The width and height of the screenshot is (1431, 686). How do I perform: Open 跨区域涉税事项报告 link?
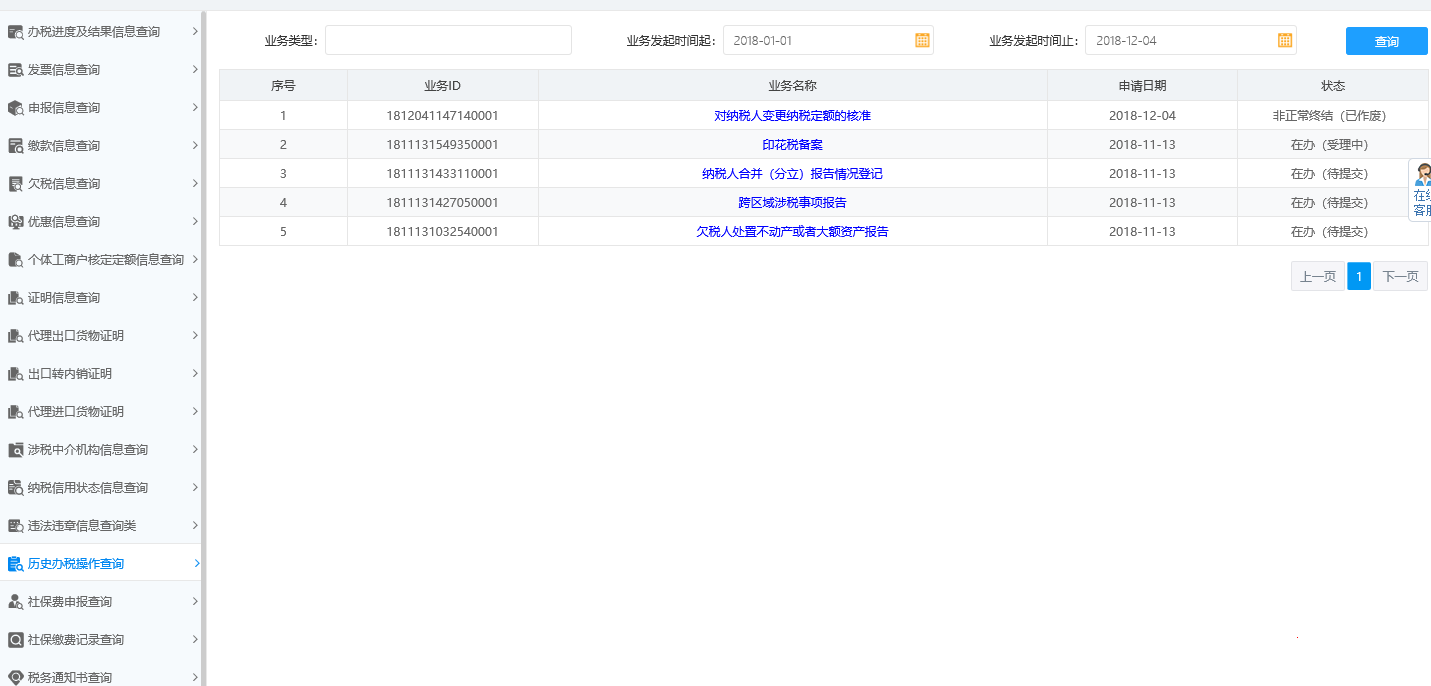(792, 203)
